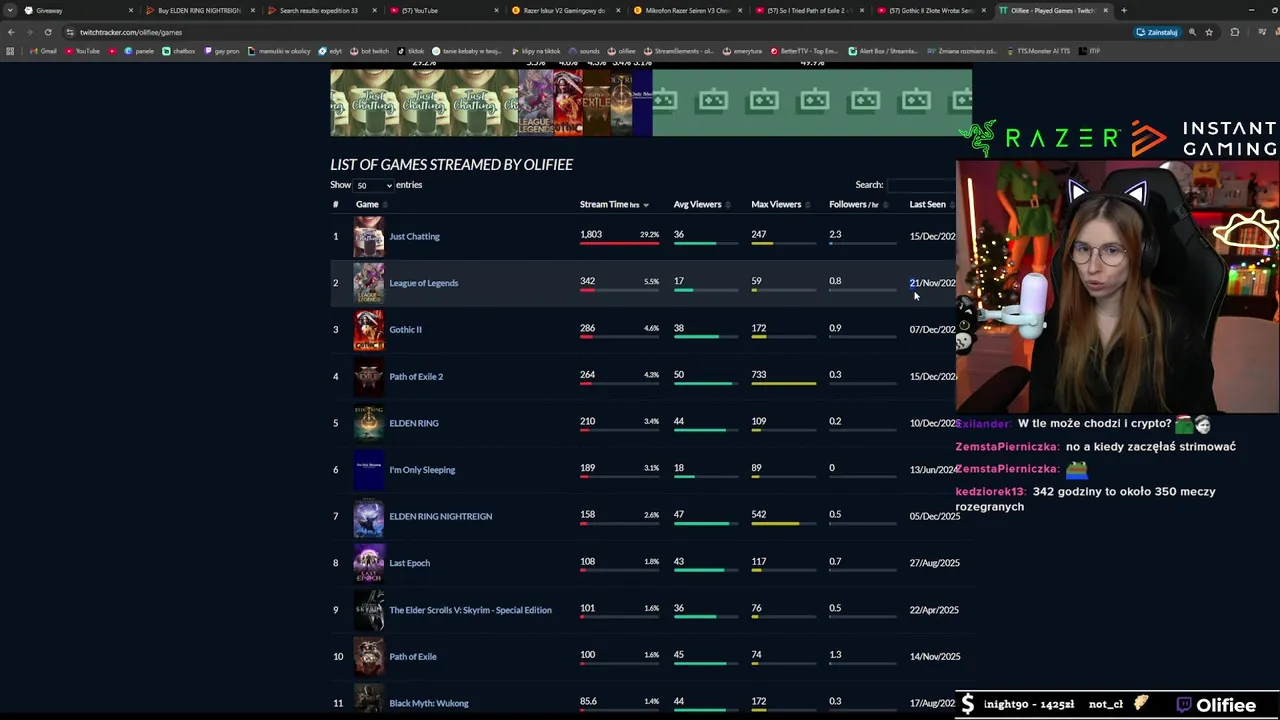Open the emerytura bookmark
Viewport: 1280px width, 720px height.
(742, 51)
